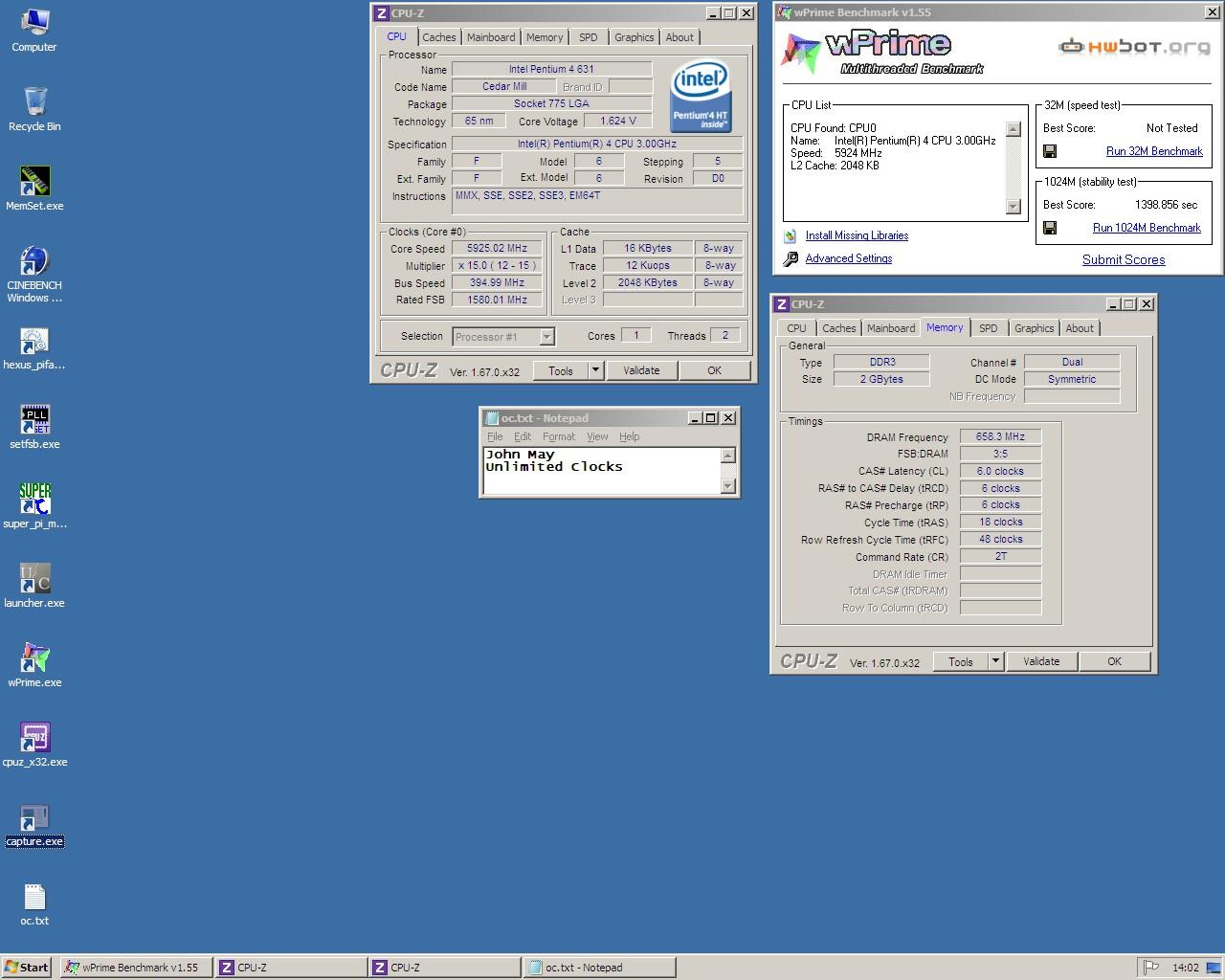
Task: Click the DRAM Frequency value in CPU-Z Memory
Action: pyautogui.click(x=1000, y=436)
